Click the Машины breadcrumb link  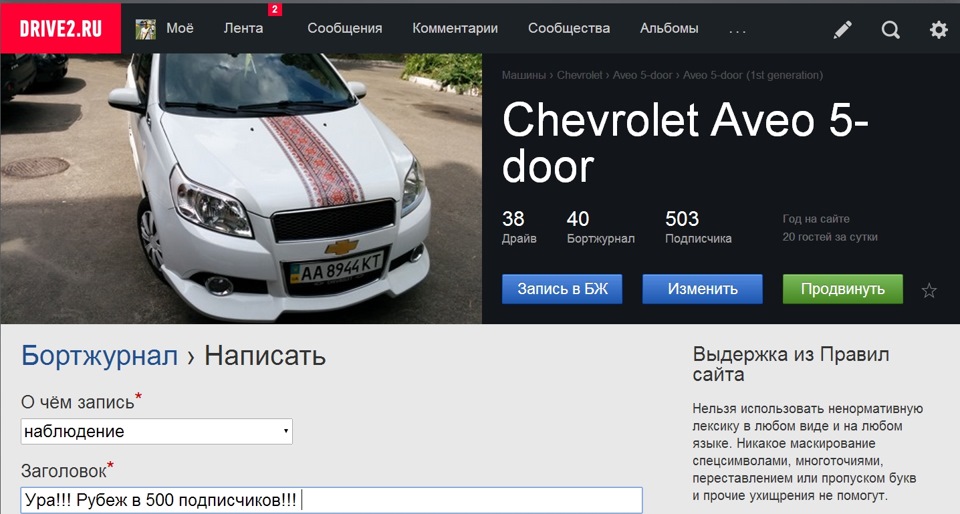523,75
